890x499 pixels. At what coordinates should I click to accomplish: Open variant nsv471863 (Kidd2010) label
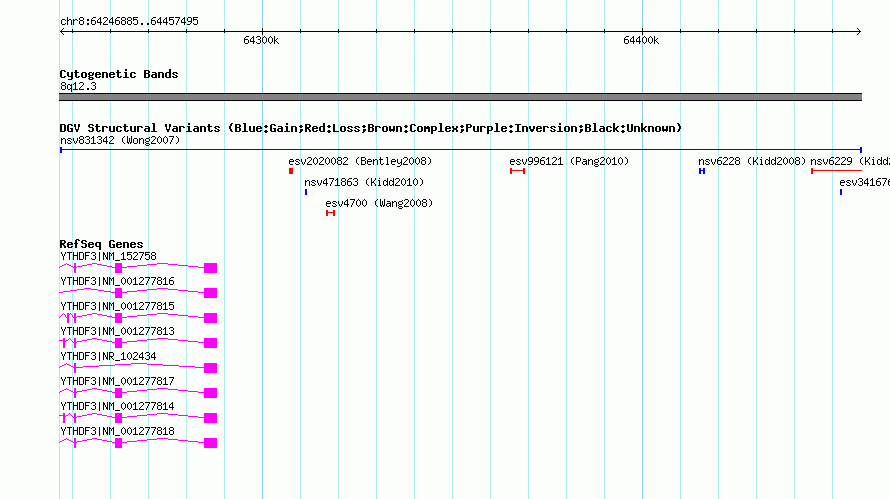[x=364, y=182]
